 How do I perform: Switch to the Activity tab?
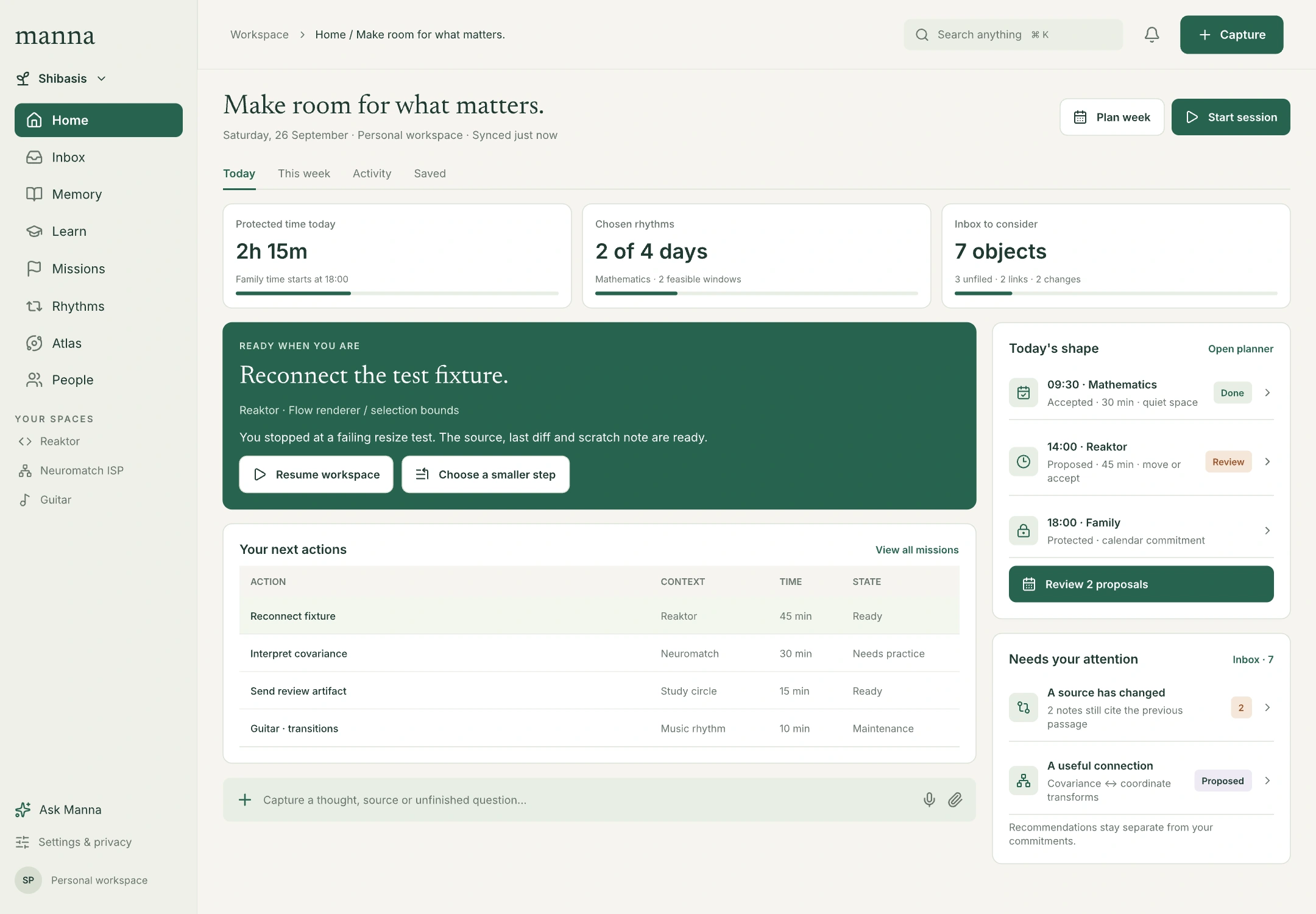tap(372, 174)
